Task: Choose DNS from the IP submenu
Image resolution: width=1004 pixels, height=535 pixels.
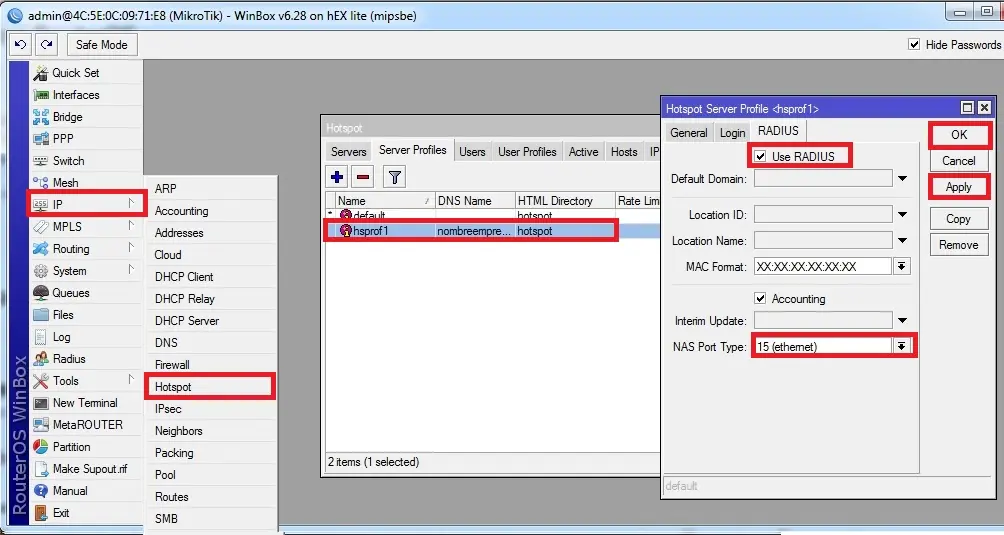Action: (211, 342)
